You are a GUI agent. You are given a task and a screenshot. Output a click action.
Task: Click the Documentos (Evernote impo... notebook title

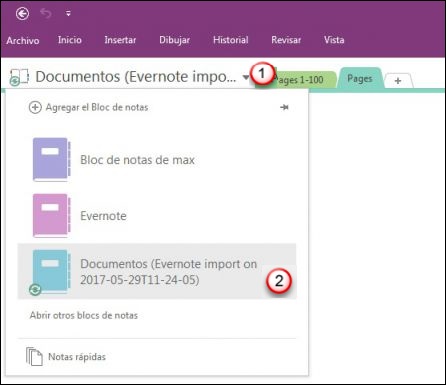(136, 77)
